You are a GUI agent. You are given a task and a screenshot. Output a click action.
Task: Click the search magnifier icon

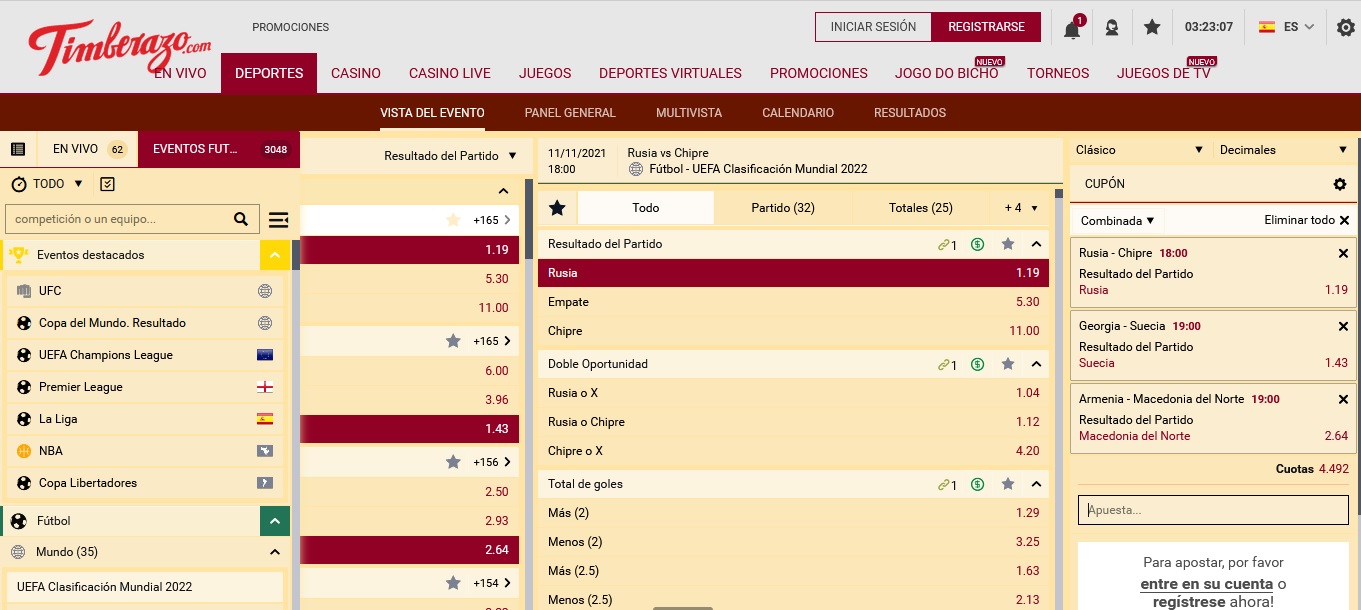(241, 219)
